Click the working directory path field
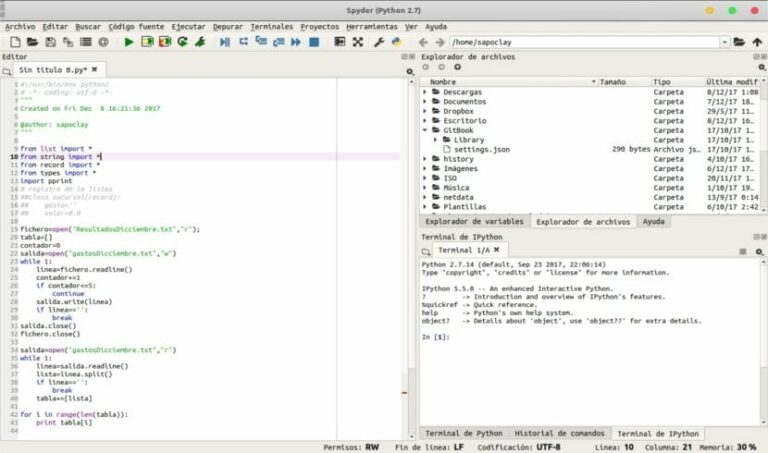The height and width of the screenshot is (453, 768). point(585,42)
